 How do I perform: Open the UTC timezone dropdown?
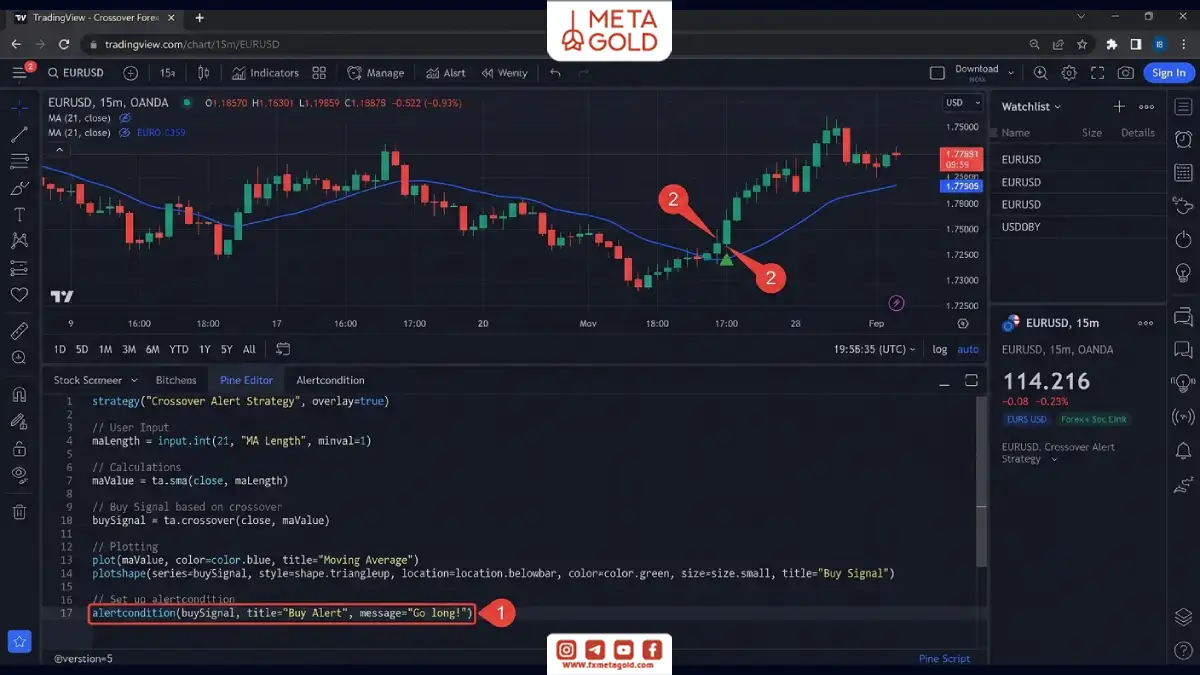[x=875, y=349]
